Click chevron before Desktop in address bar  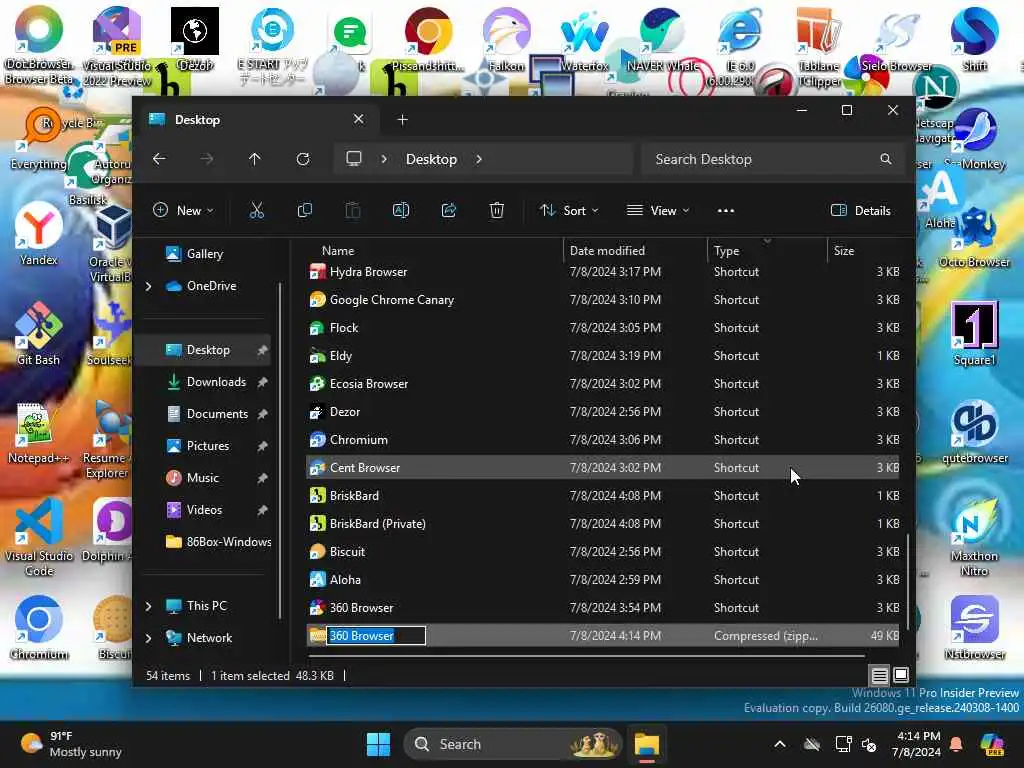coord(384,159)
